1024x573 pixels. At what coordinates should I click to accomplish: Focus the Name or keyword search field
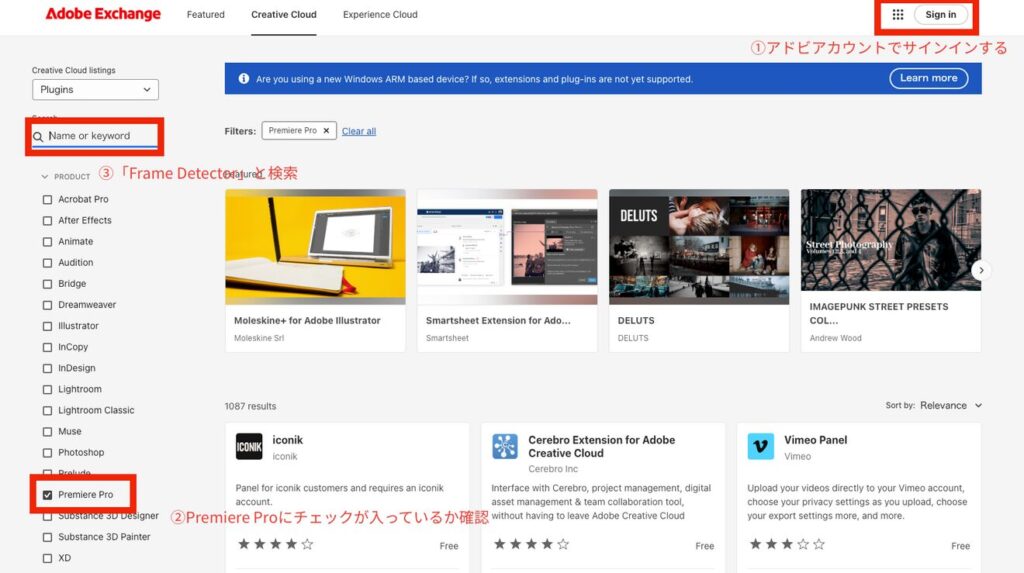(x=95, y=136)
